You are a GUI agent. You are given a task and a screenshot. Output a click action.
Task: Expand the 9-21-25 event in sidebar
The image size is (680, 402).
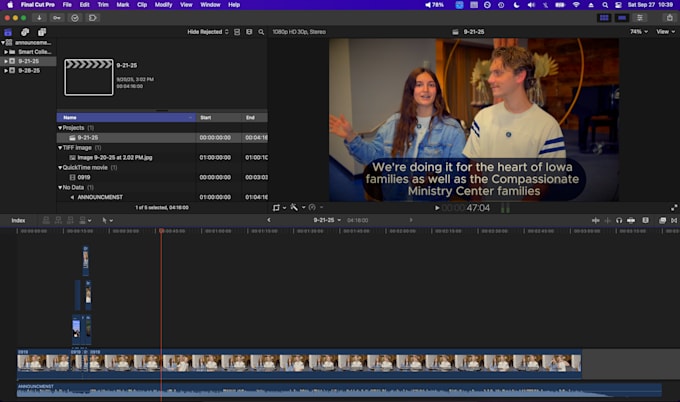point(6,61)
